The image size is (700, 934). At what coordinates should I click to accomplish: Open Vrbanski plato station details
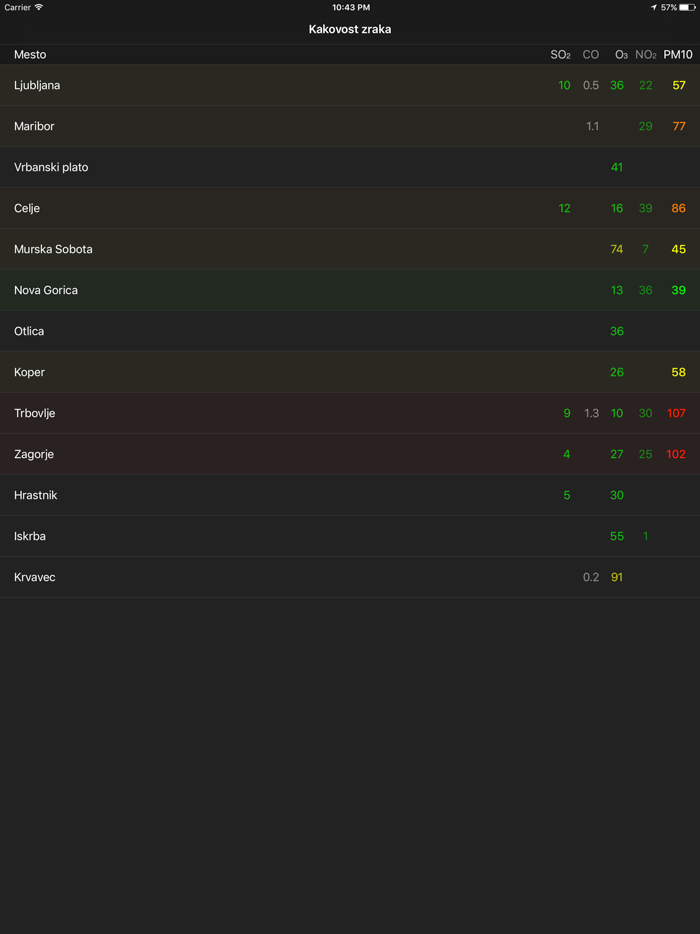coord(350,168)
